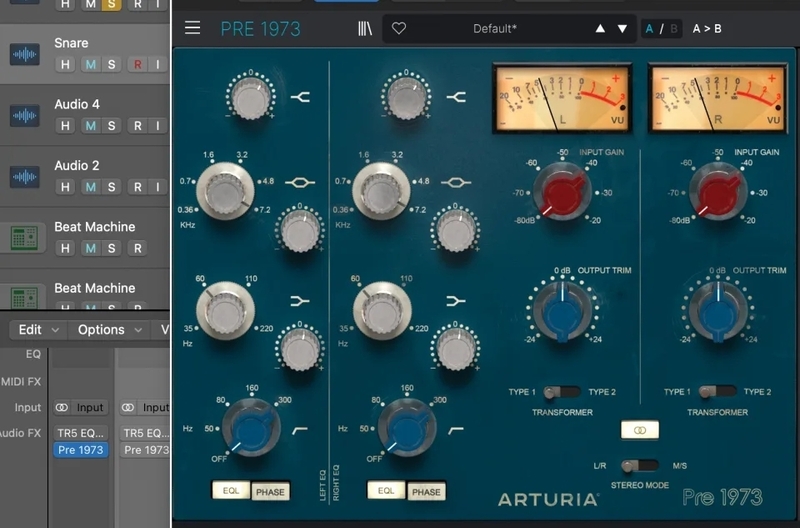Select the Pre 1973 plugin slot highlighted blue

pyautogui.click(x=81, y=450)
